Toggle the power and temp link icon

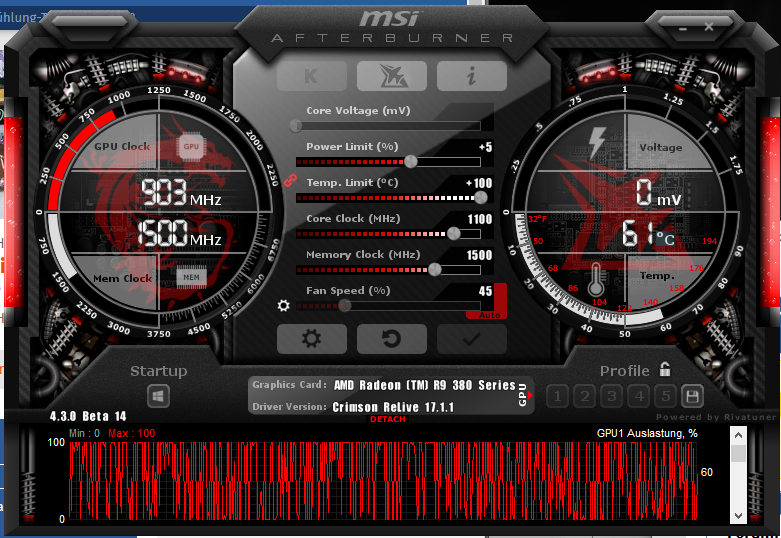(290, 180)
